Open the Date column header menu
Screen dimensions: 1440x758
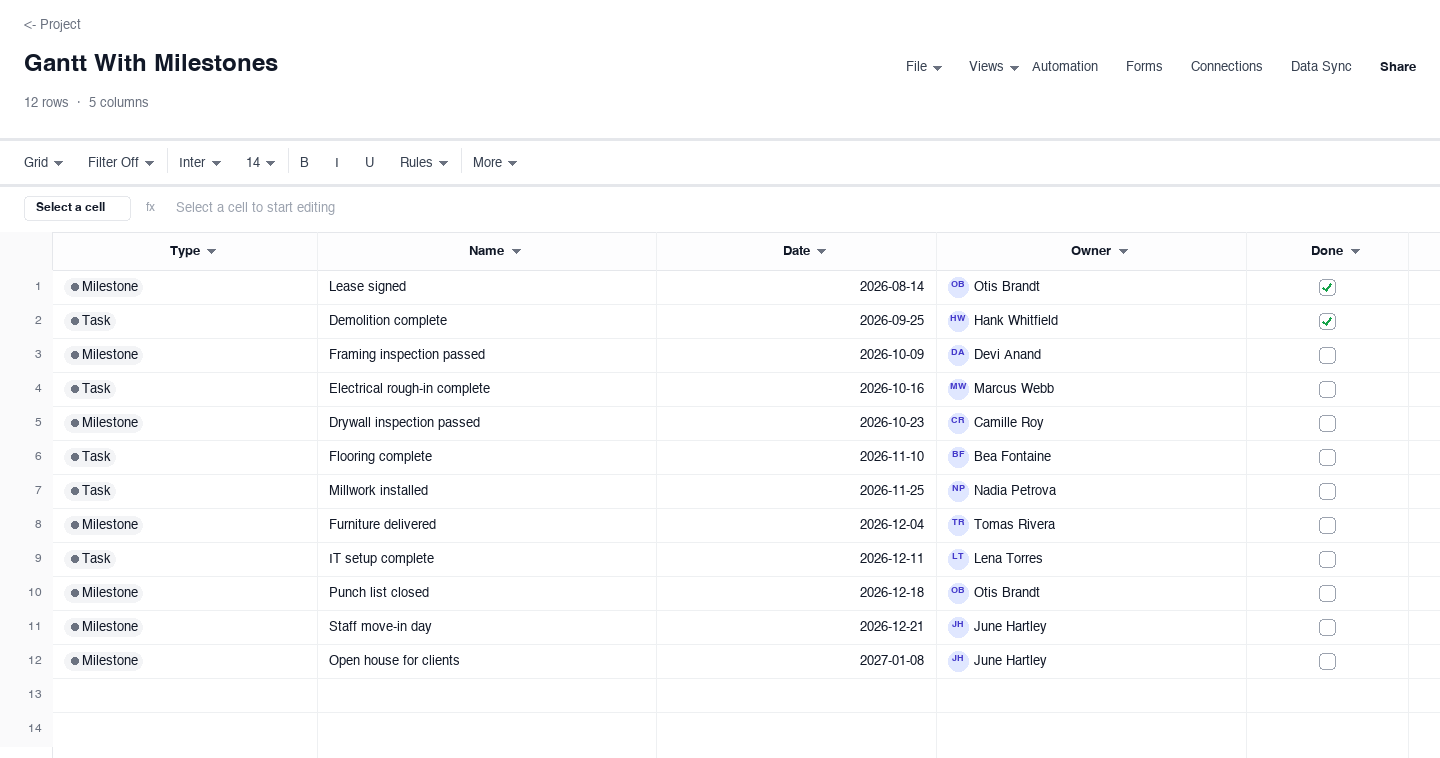[x=821, y=252]
